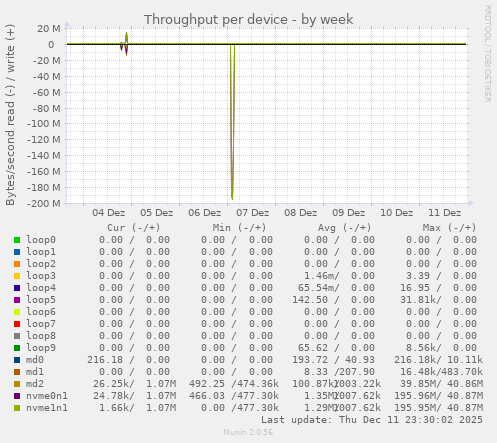The image size is (497, 443).
Task: Click the loop6 lime legend swatch
Action: coord(17,312)
